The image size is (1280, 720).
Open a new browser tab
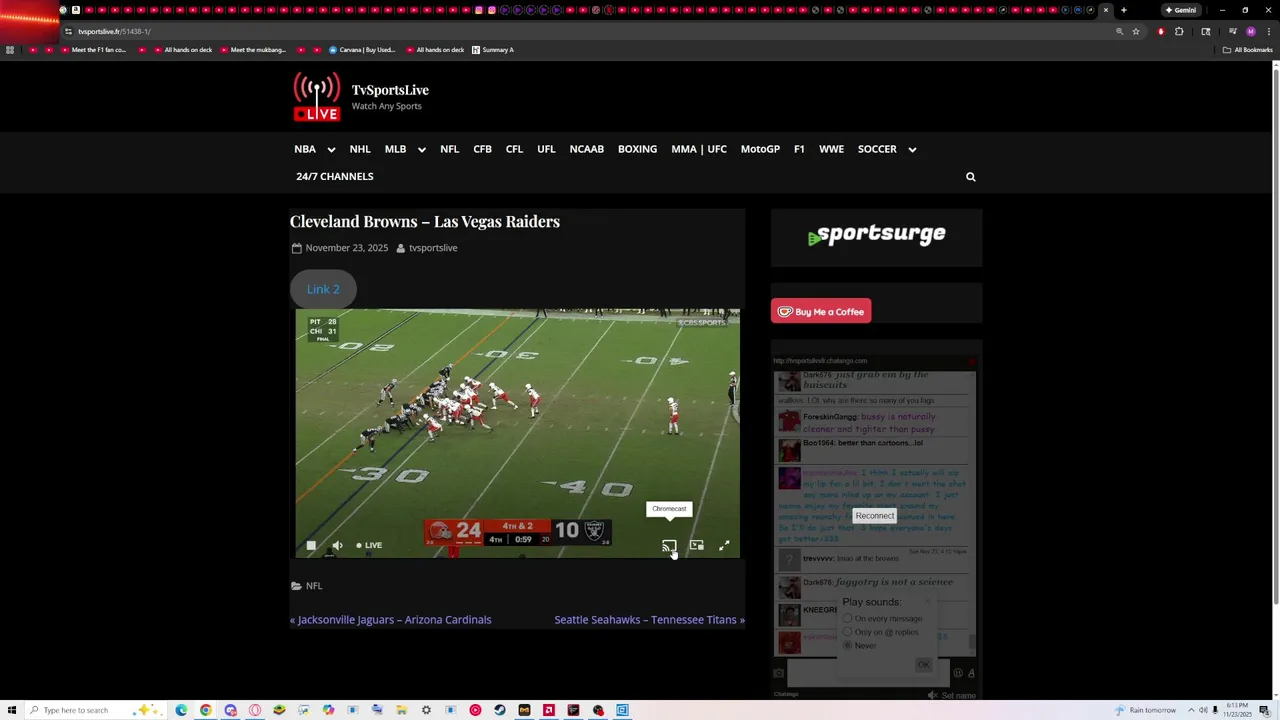click(x=1123, y=10)
